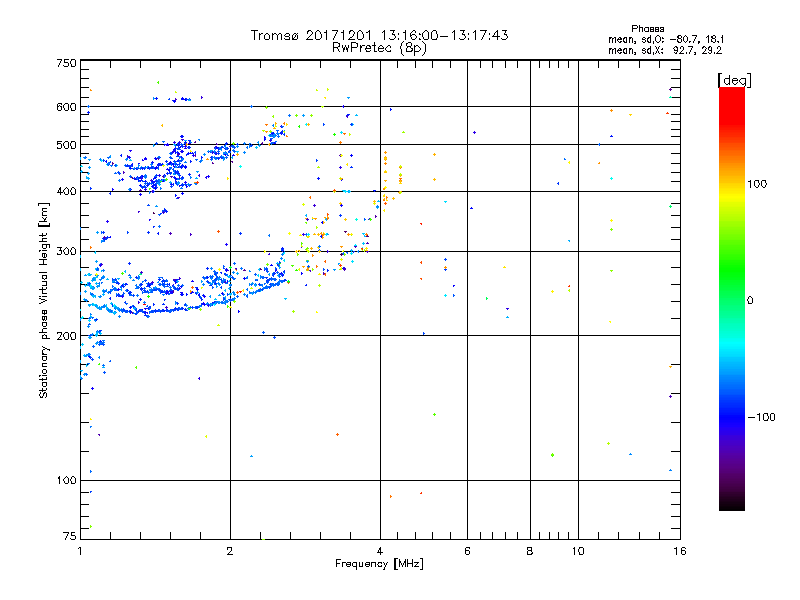Click the colorbar tick label "100"
The width and height of the screenshot is (800, 600).
click(x=757, y=184)
